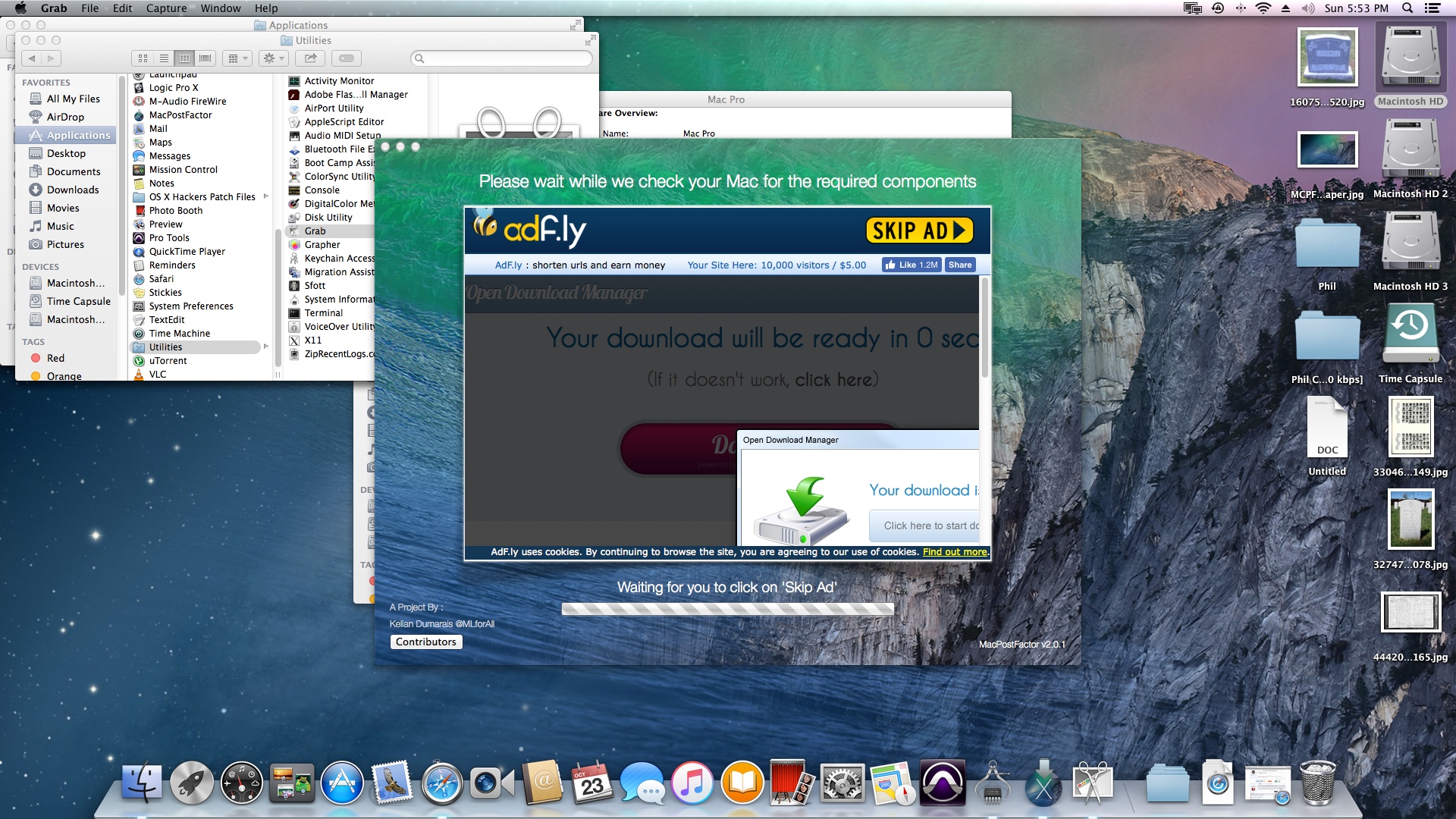The height and width of the screenshot is (819, 1456).
Task: Open Safari in the Dock
Action: pos(441,783)
